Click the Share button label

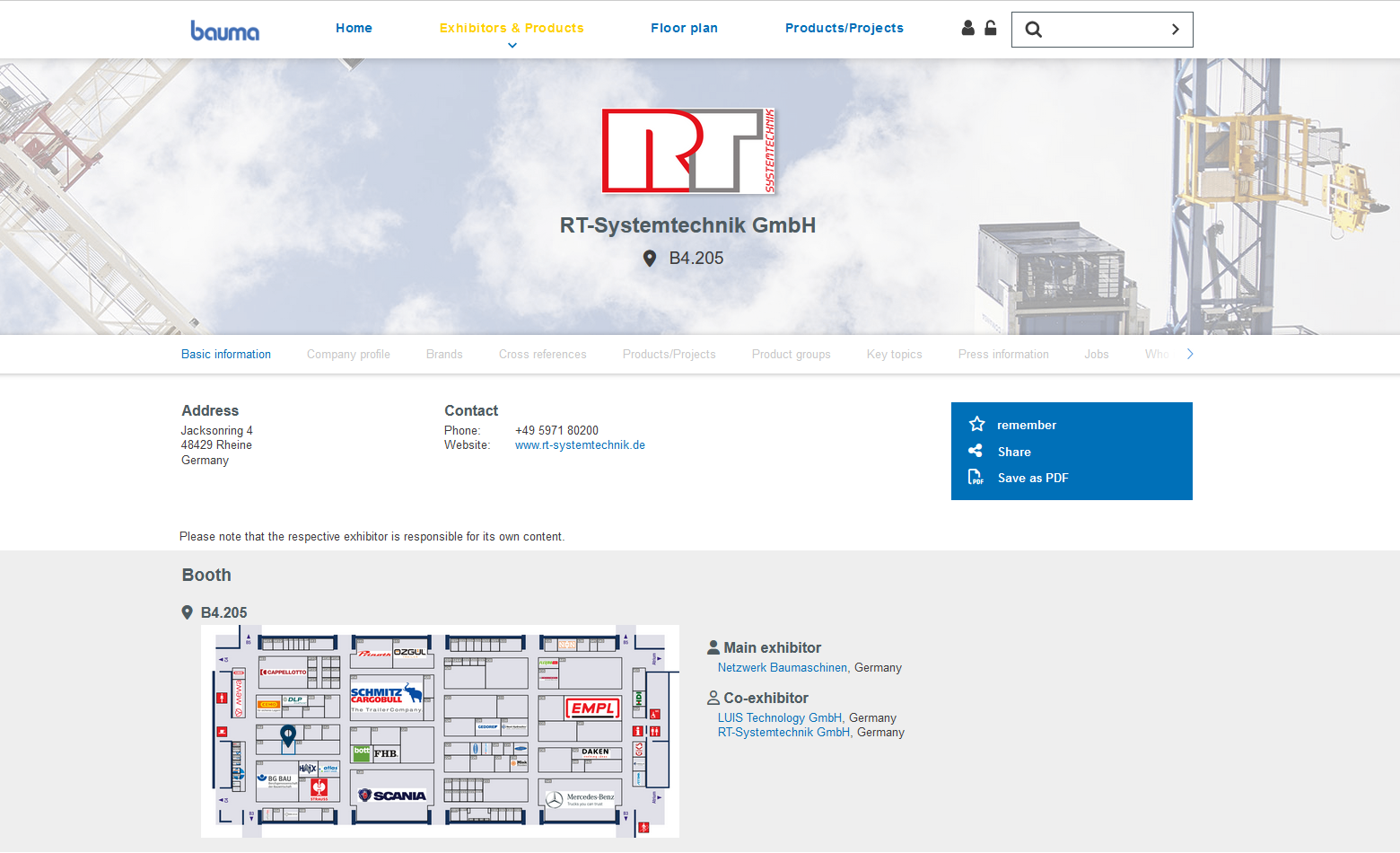[1014, 452]
